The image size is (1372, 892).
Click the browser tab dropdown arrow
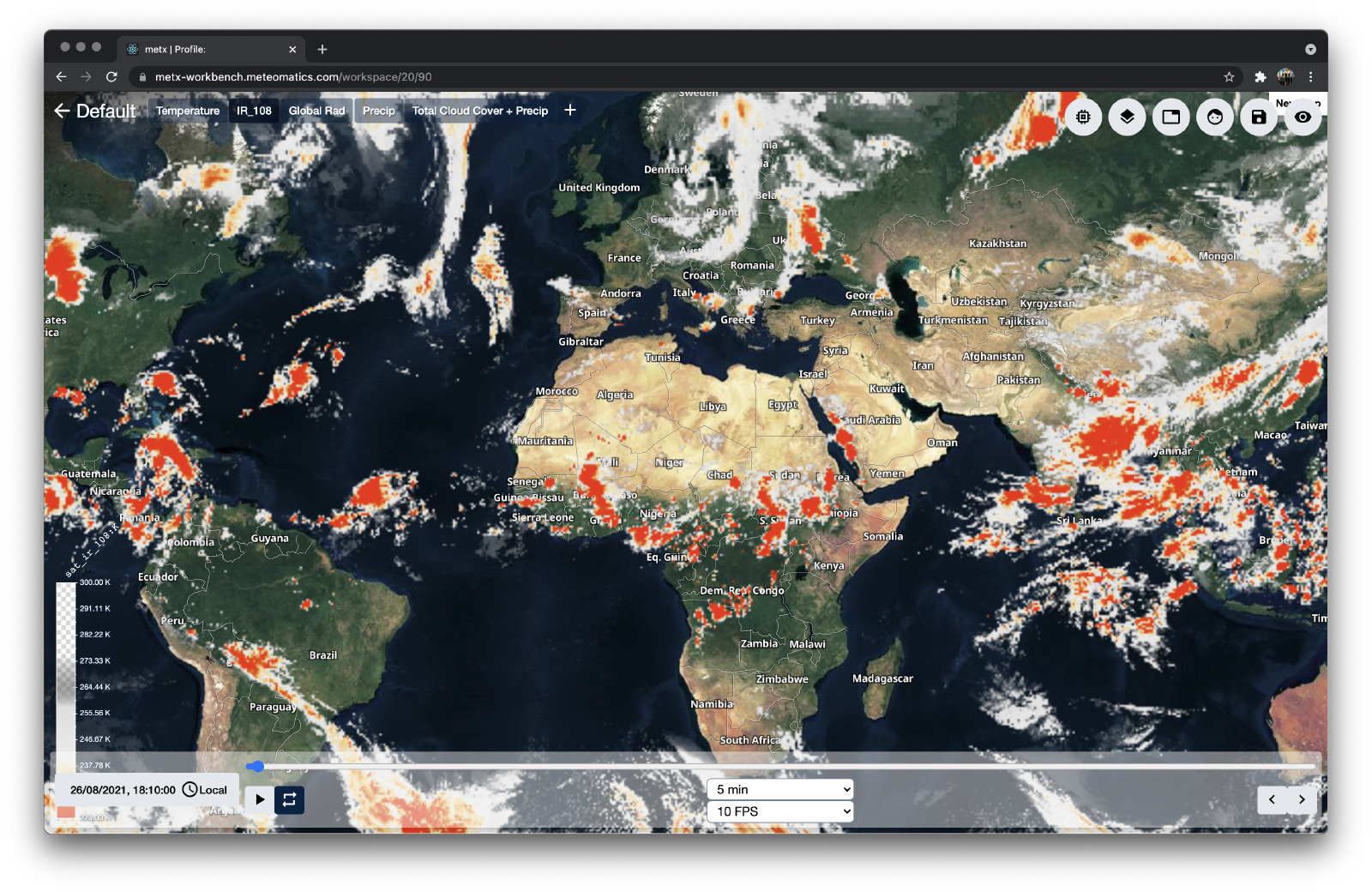1310,50
